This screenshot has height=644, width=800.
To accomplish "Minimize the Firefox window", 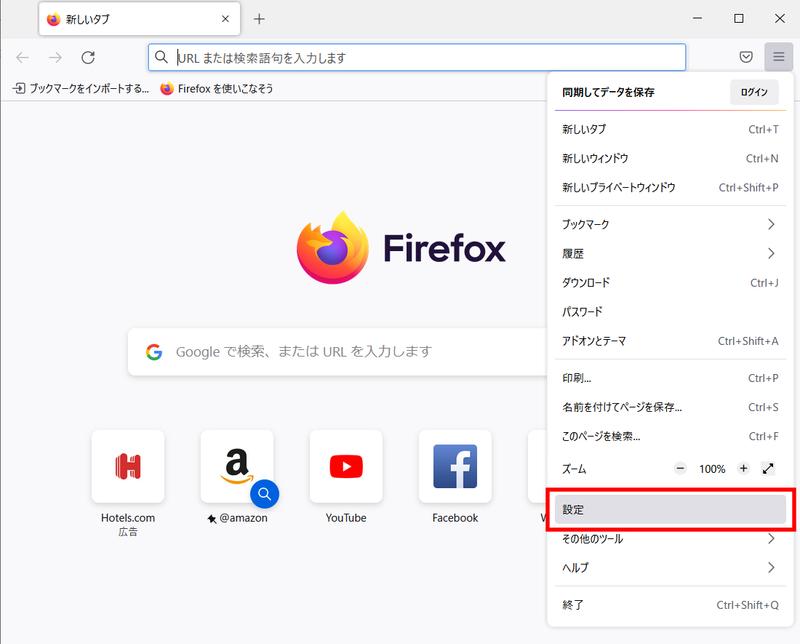I will coord(697,18).
